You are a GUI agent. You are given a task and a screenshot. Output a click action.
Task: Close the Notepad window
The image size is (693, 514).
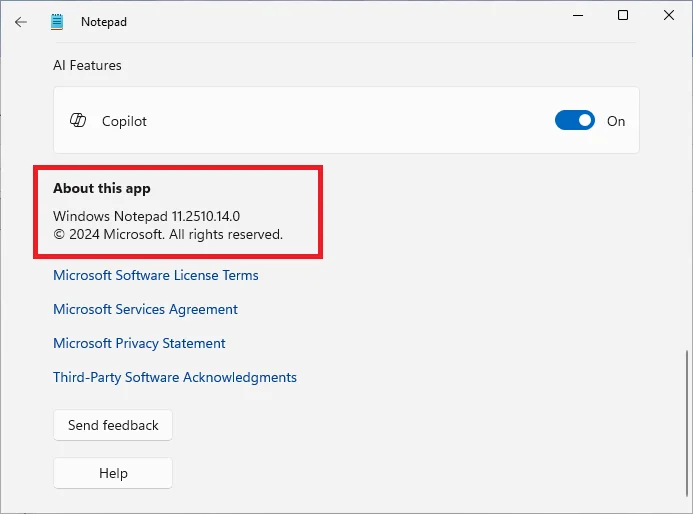(x=669, y=15)
